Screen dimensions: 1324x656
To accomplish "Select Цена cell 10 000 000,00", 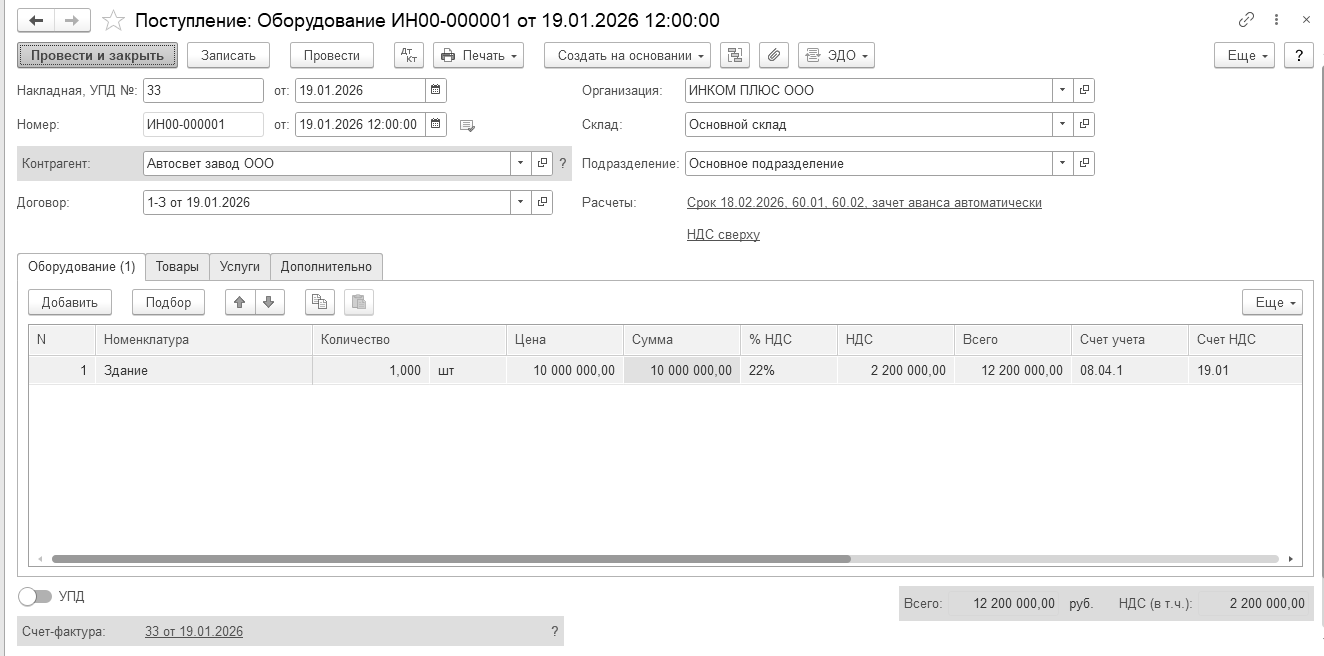I will [x=565, y=371].
